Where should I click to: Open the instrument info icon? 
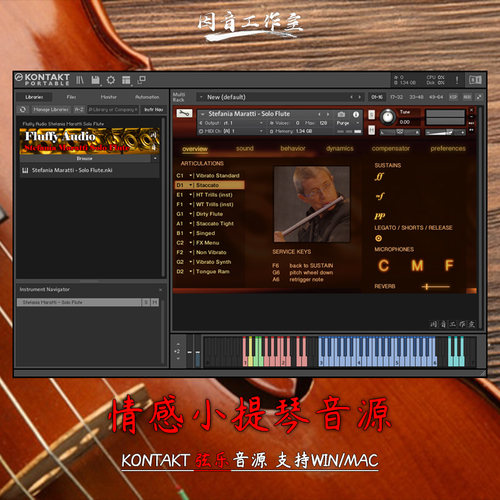(356, 114)
